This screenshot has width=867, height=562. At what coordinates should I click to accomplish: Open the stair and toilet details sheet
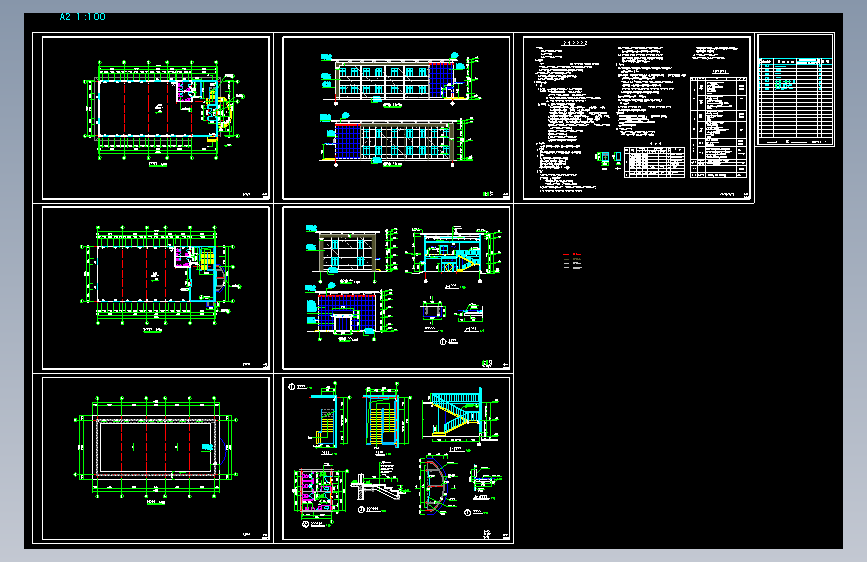[396, 459]
